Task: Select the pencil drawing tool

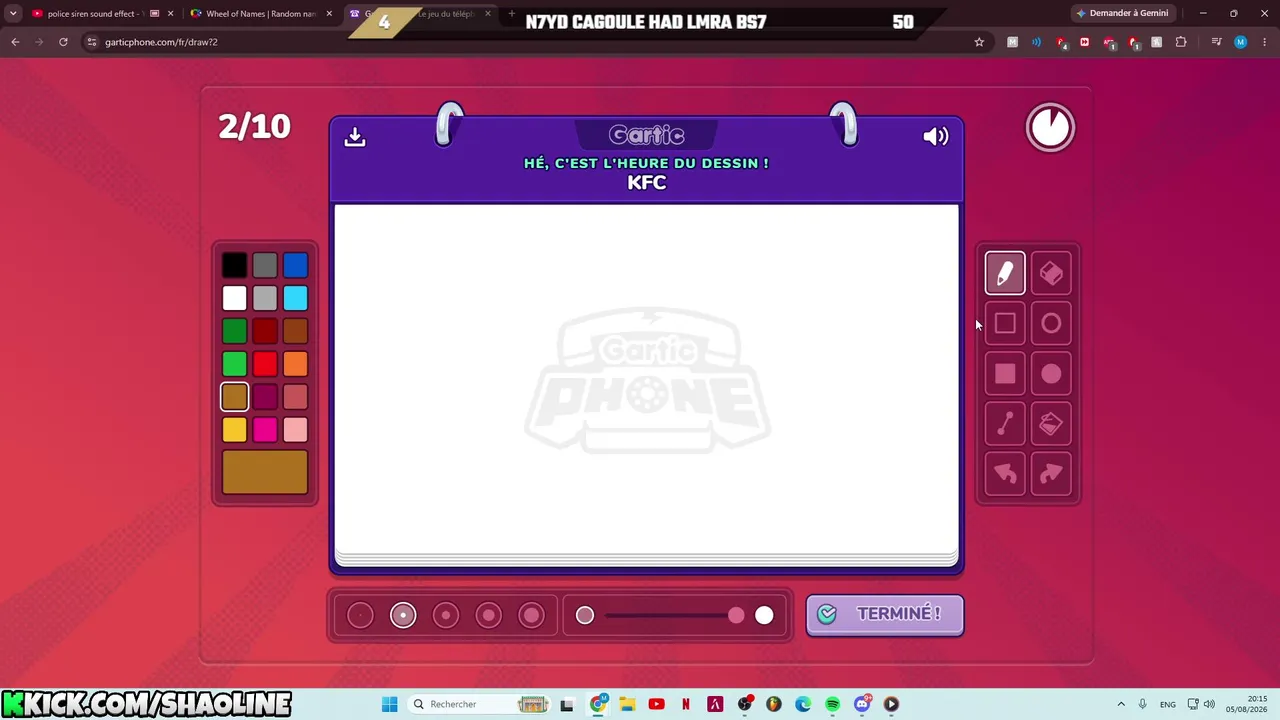Action: coord(1005,273)
